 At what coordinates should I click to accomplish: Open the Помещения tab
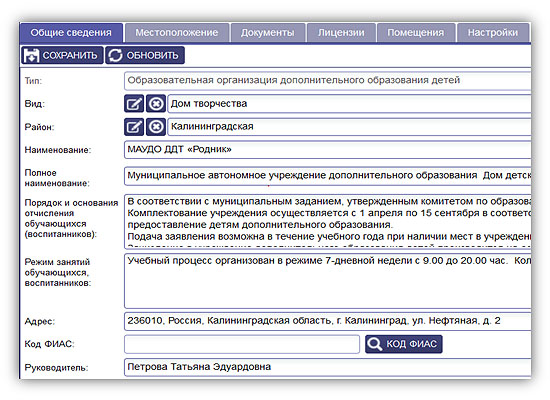tap(416, 33)
